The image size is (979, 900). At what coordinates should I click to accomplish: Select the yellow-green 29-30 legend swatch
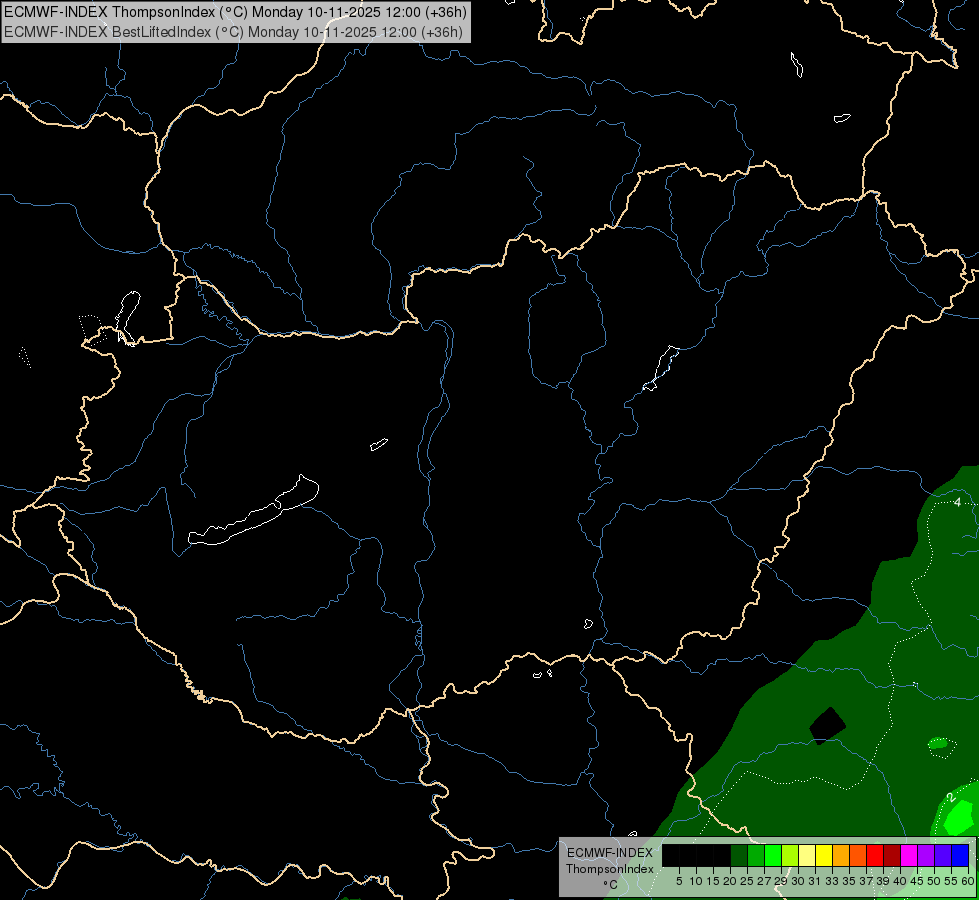(790, 855)
